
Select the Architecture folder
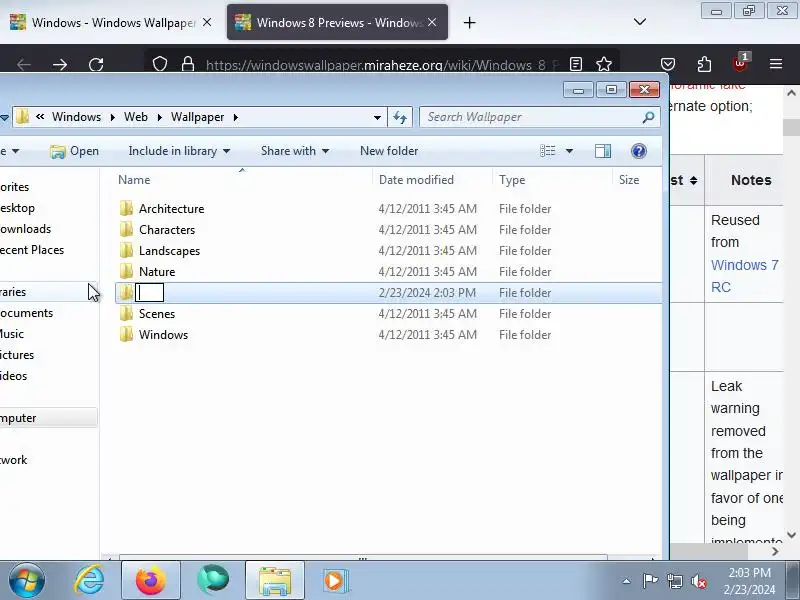pyautogui.click(x=171, y=209)
